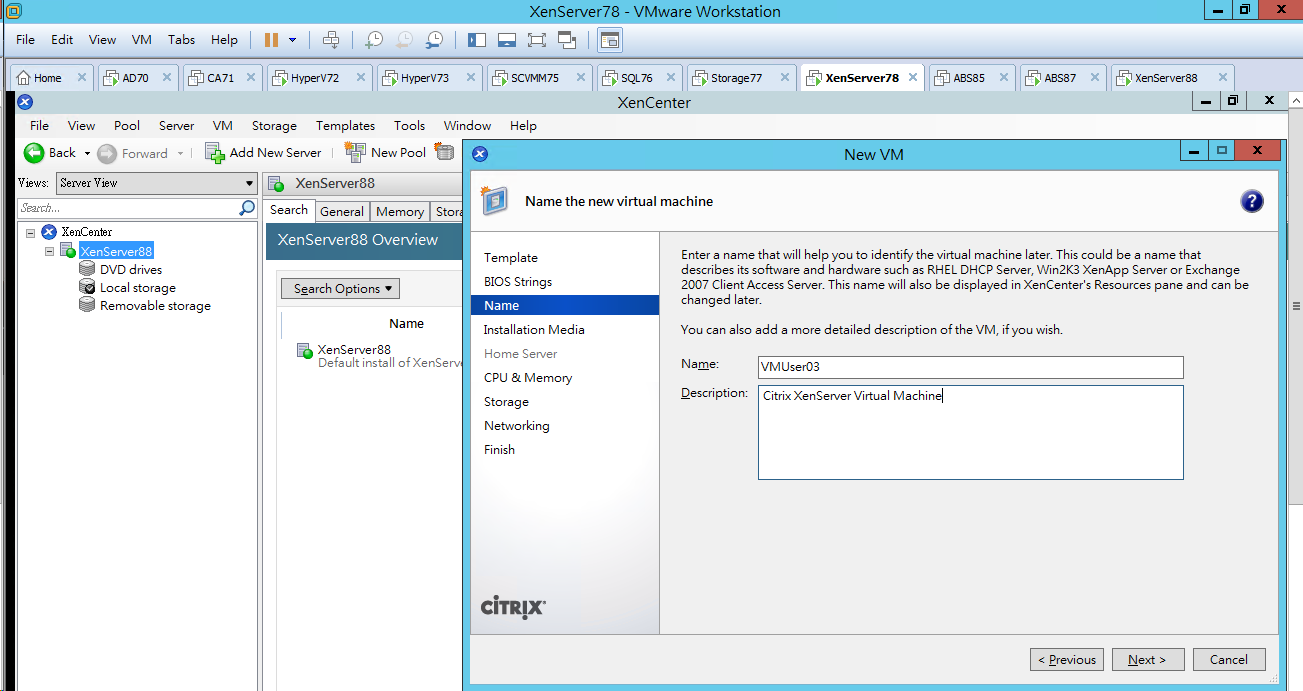Open the XenCenter Pool menu

click(127, 126)
